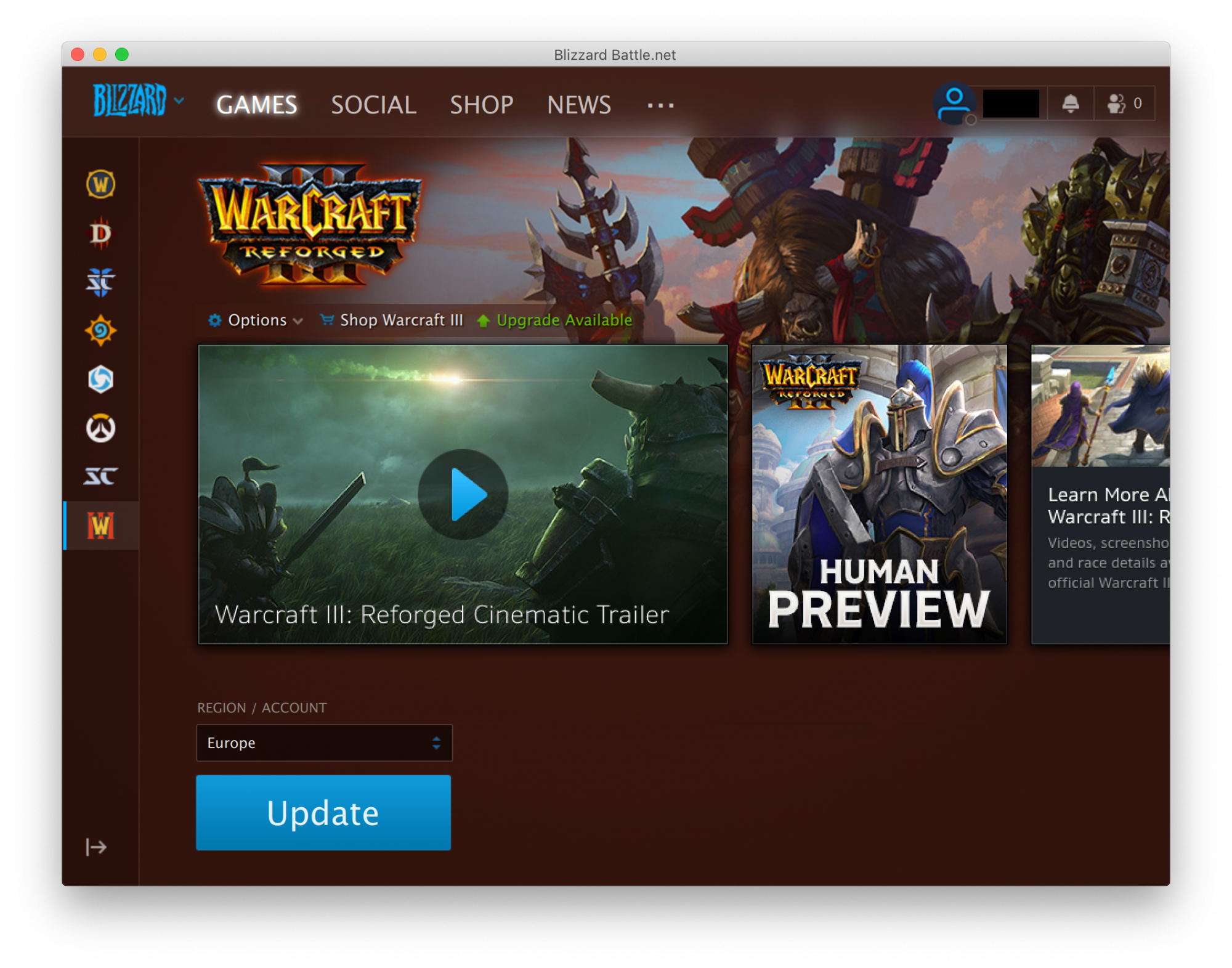Switch to the SHOP tab

[481, 105]
